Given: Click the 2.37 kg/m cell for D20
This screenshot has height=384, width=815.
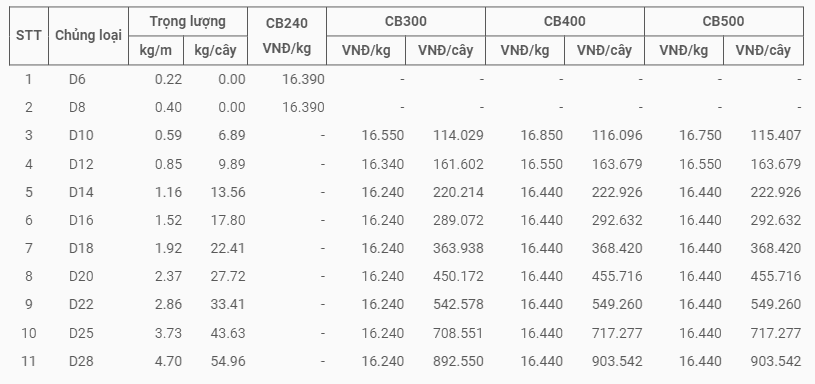Looking at the screenshot, I should [168, 276].
